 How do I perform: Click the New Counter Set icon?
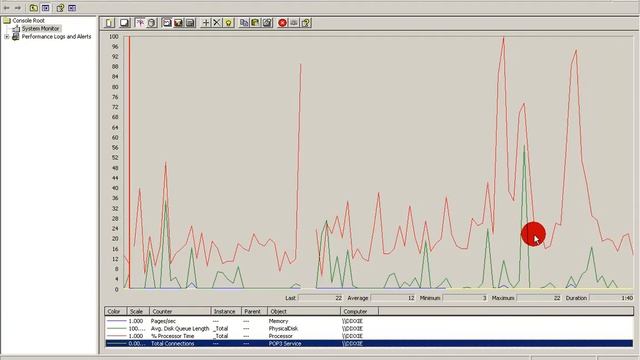click(x=110, y=23)
